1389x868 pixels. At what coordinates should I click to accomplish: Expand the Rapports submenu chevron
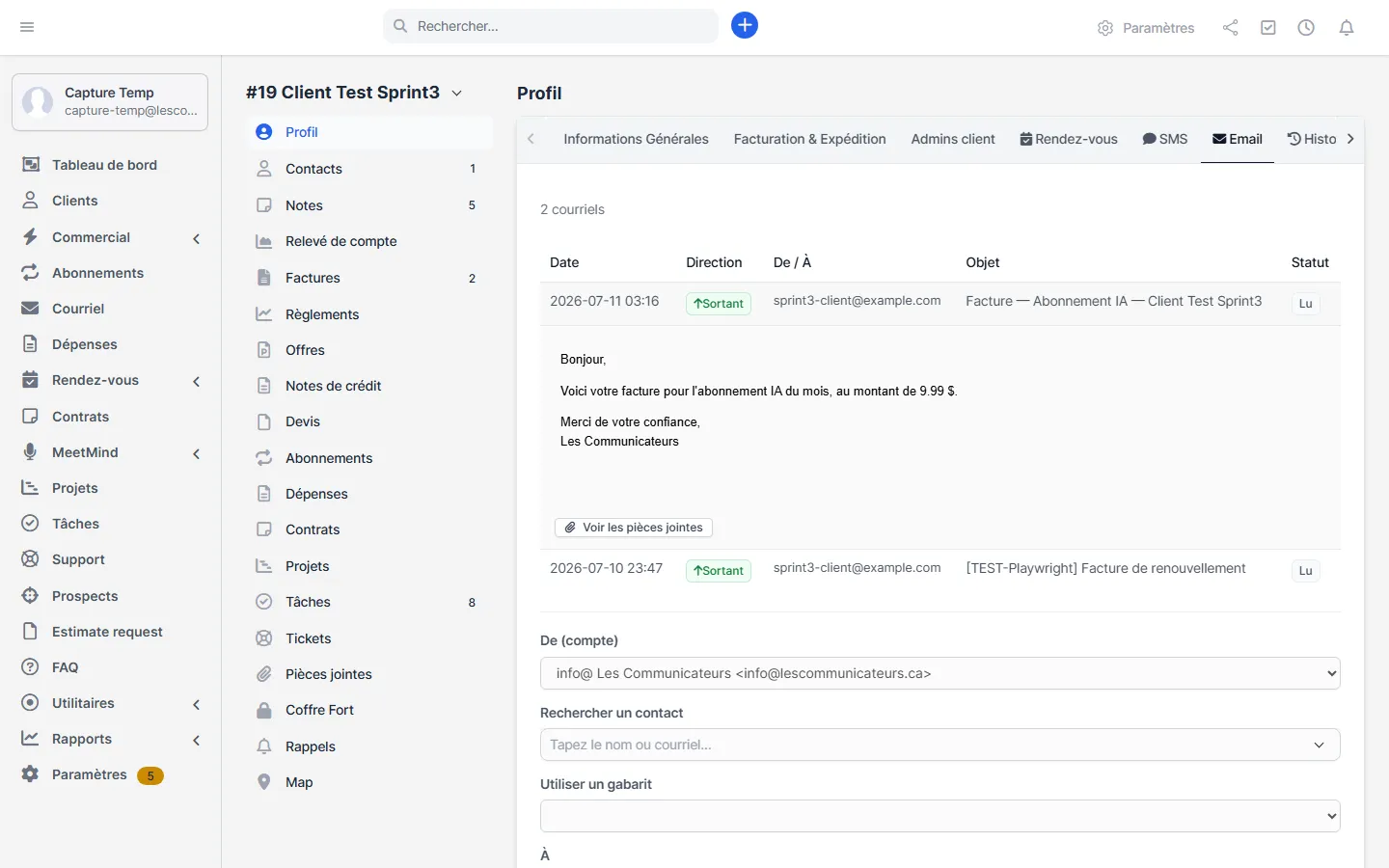click(x=197, y=740)
